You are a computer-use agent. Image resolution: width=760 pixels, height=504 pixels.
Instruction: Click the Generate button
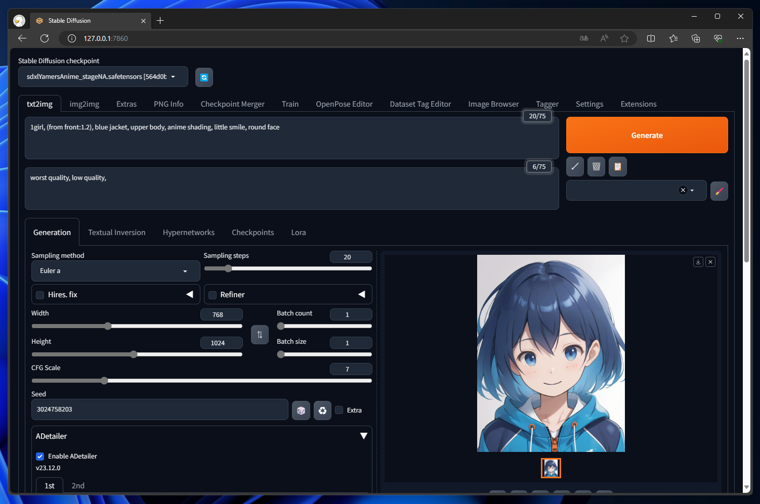(x=647, y=135)
